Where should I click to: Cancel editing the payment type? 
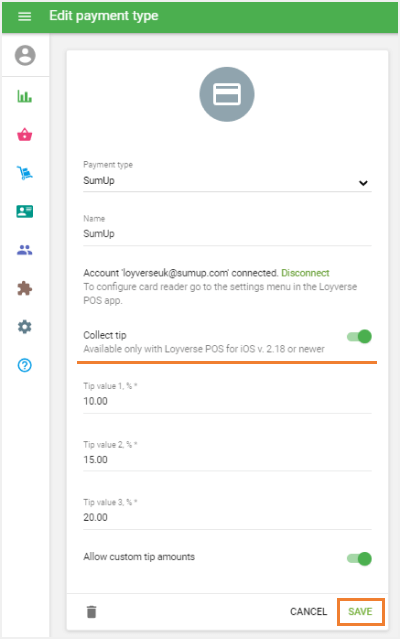(308, 611)
